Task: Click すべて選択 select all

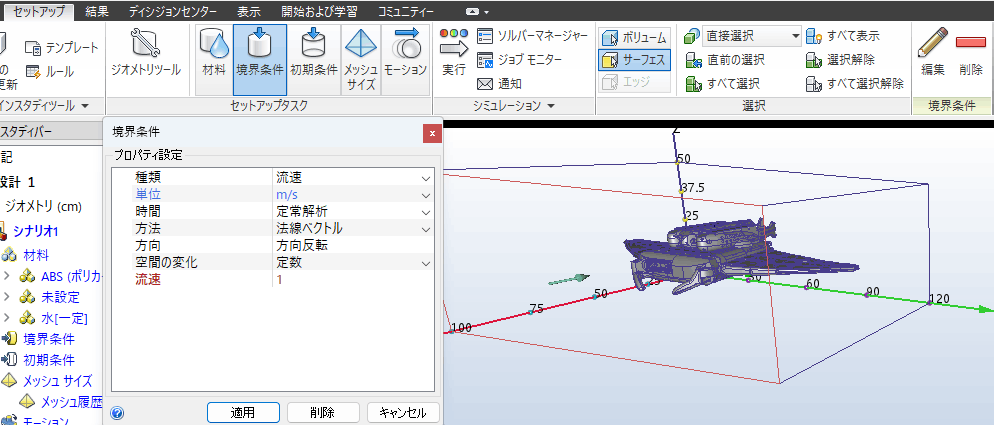Action: 722,84
